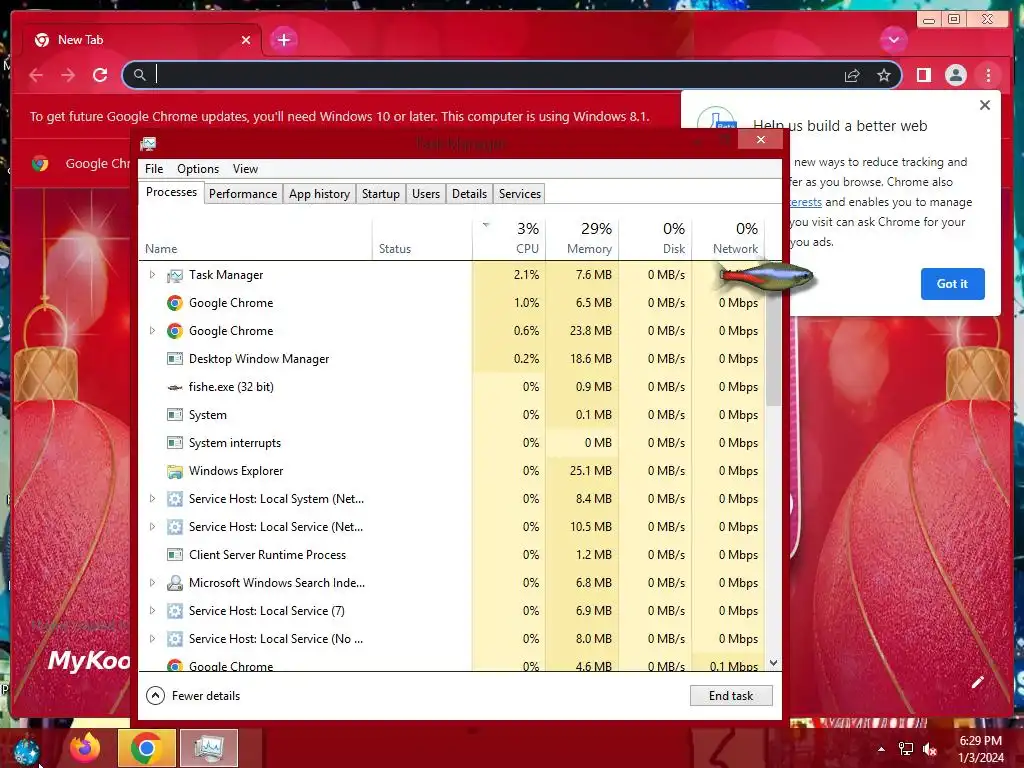Select the Processes tab
This screenshot has height=768, width=1024.
[x=171, y=193]
